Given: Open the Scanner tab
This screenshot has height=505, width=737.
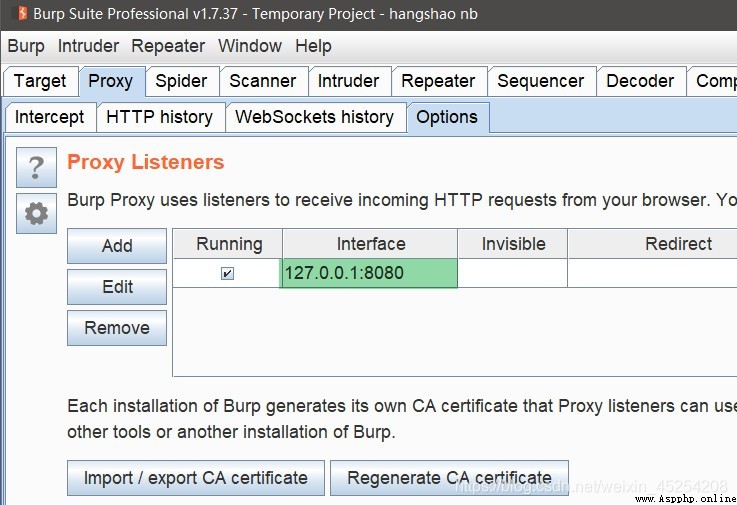Looking at the screenshot, I should tap(263, 81).
